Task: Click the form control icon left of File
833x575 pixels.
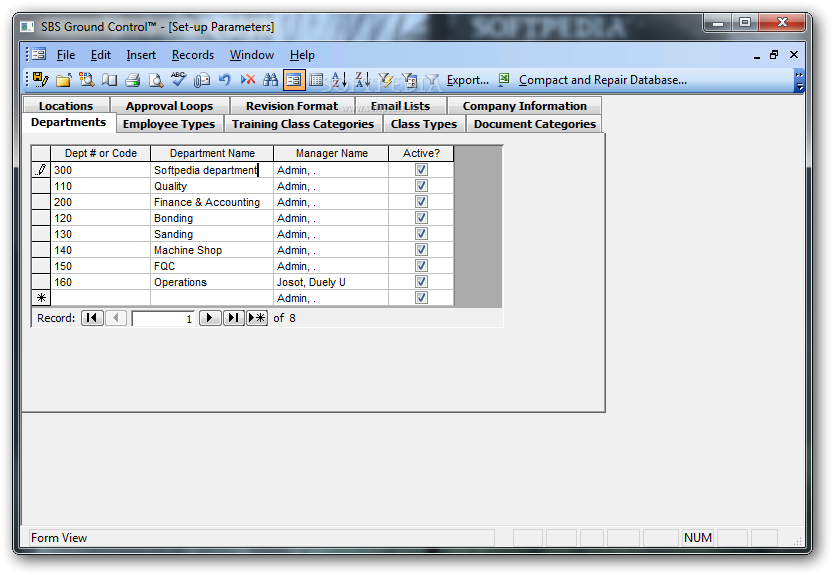Action: (38, 54)
